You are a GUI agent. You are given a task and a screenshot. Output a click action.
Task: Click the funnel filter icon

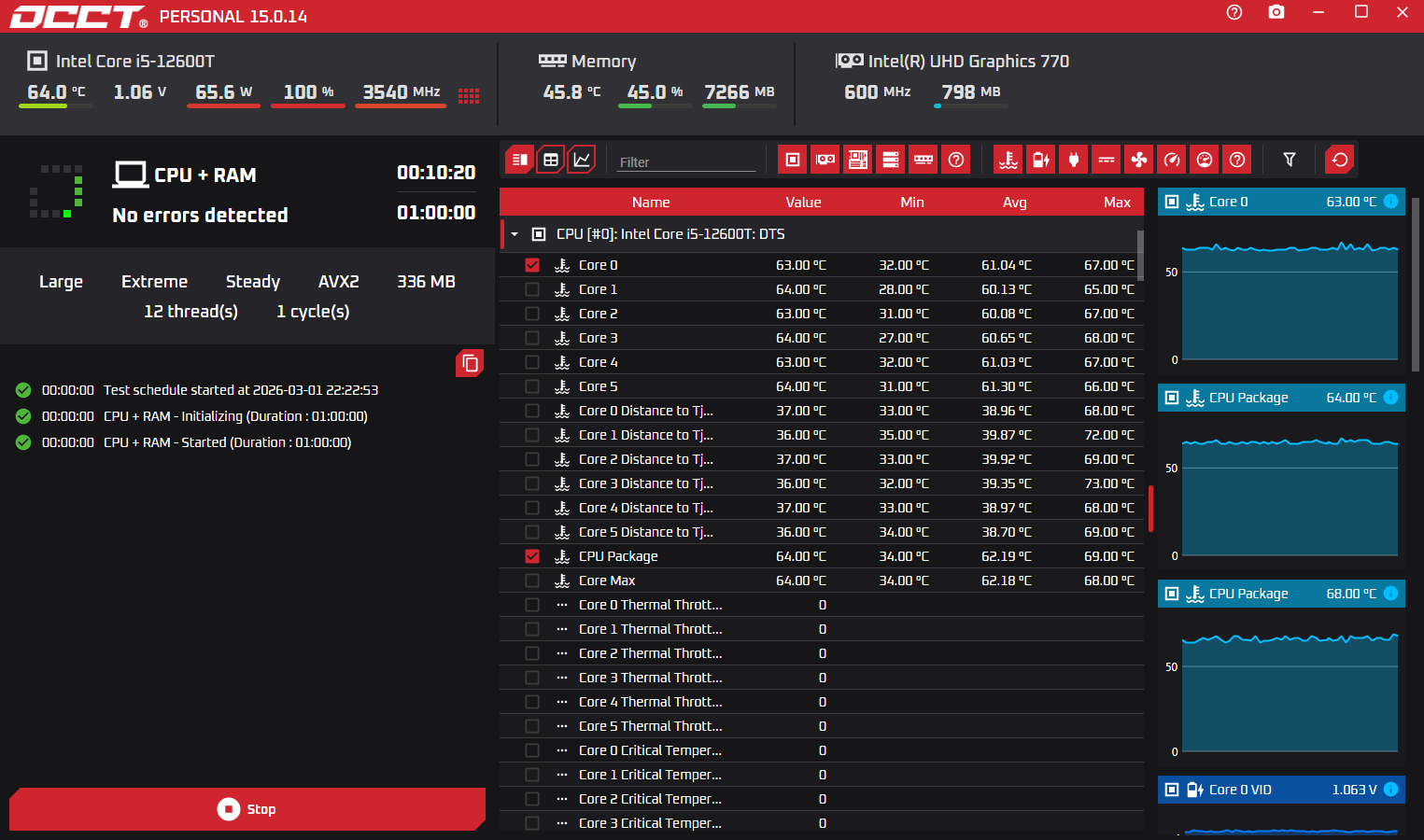pyautogui.click(x=1290, y=160)
